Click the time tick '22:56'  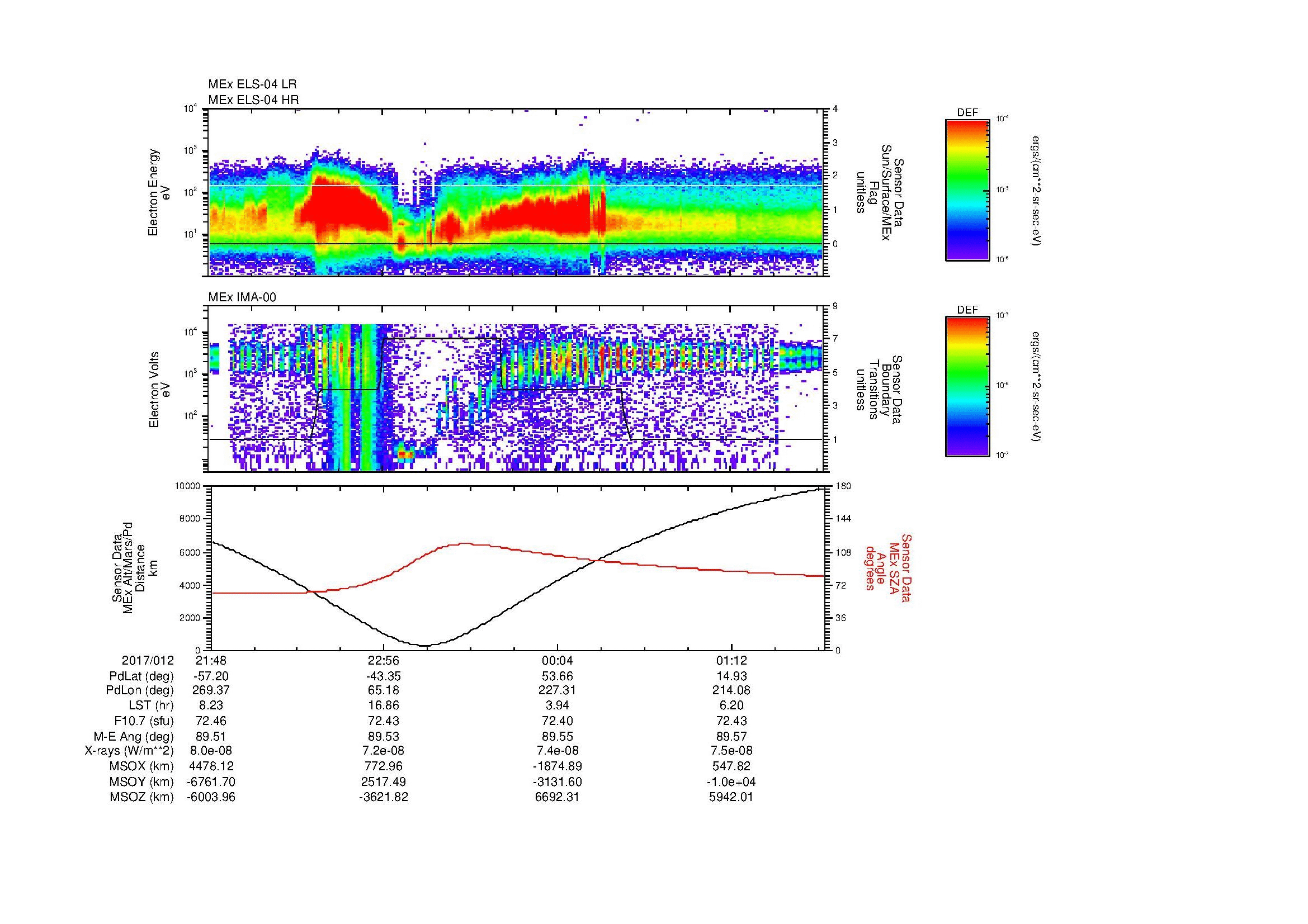click(384, 661)
